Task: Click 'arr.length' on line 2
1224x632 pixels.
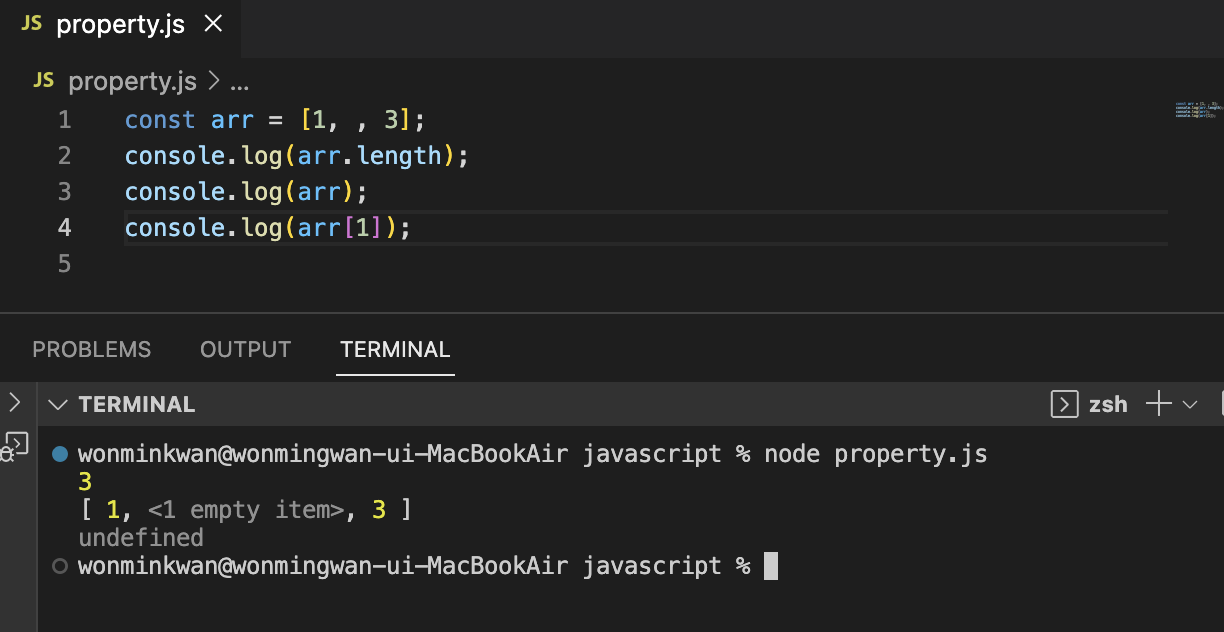Action: [x=369, y=156]
